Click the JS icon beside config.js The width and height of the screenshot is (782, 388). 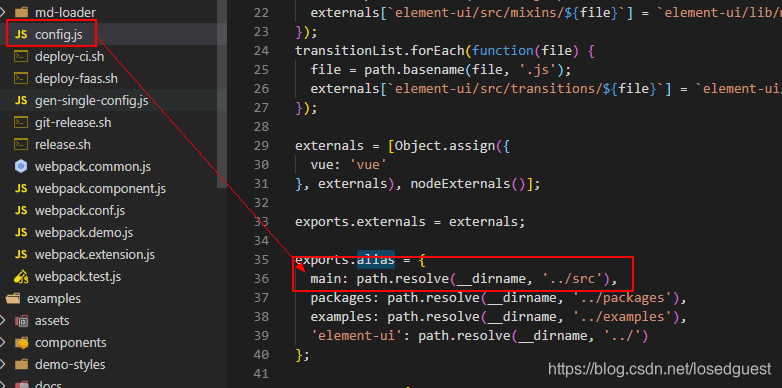pos(21,34)
